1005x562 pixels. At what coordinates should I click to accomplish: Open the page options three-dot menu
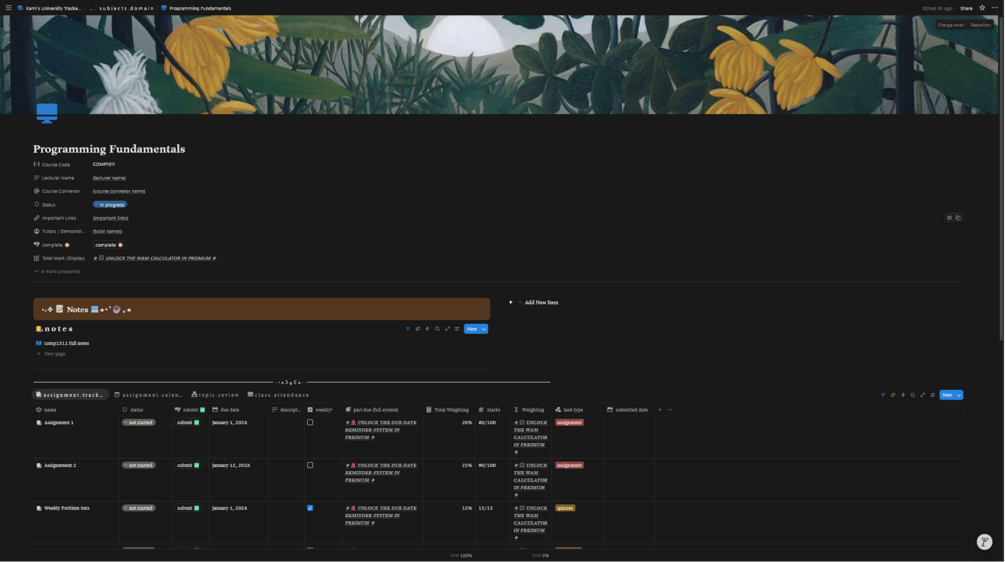(x=995, y=8)
